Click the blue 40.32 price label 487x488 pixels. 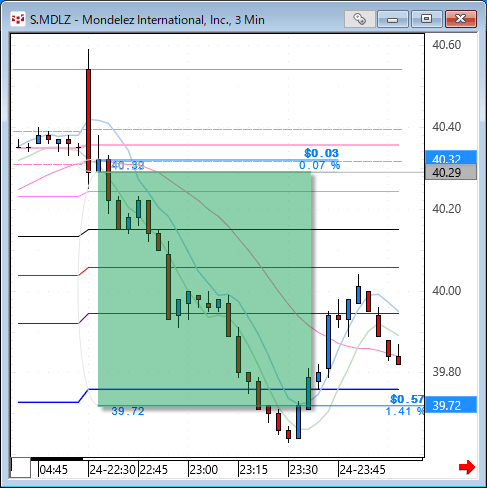451,157
